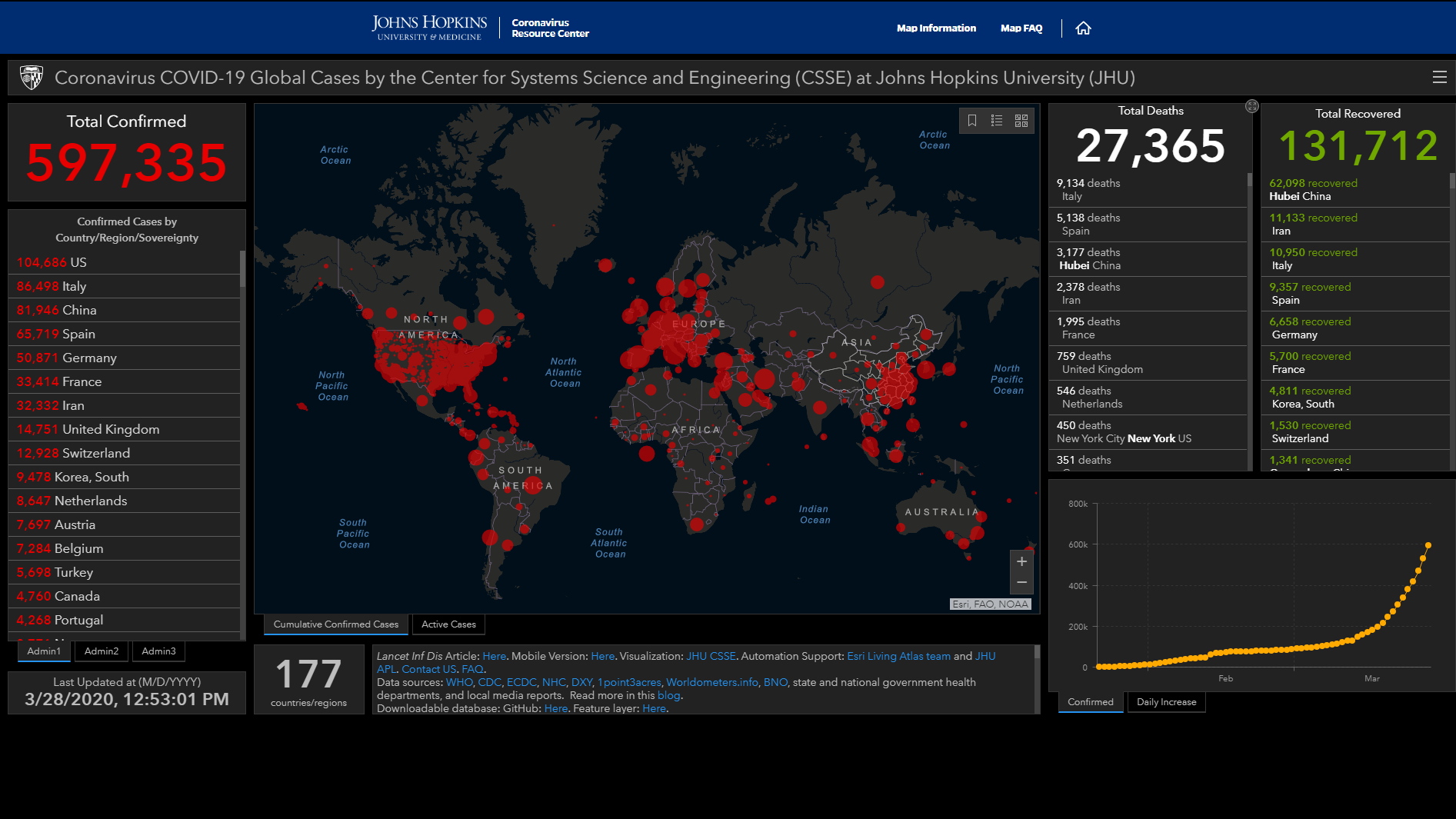This screenshot has width=1456, height=819.
Task: Select France with 33,414 confirmed cases
Action: (124, 381)
